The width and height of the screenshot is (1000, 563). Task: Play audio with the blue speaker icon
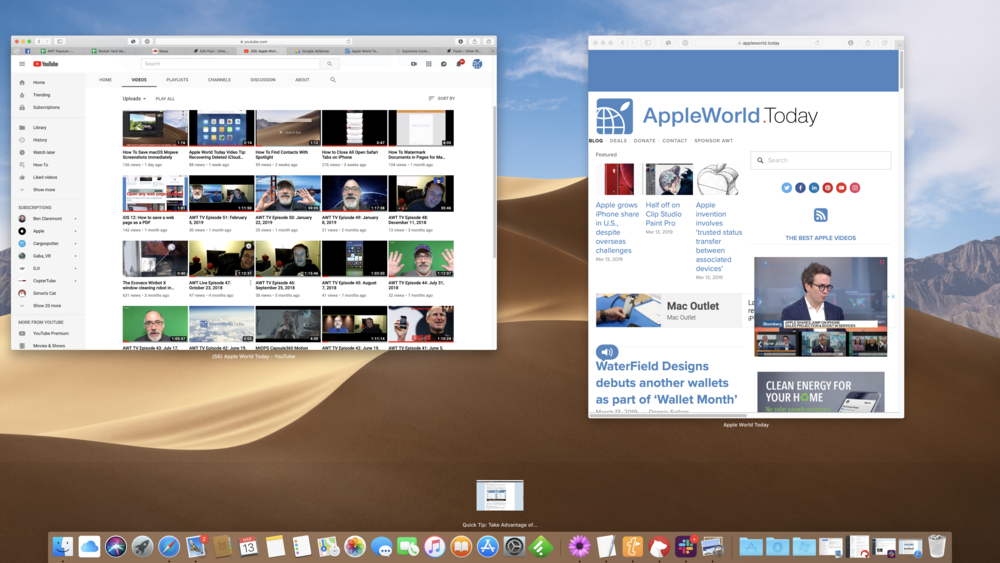pos(607,351)
